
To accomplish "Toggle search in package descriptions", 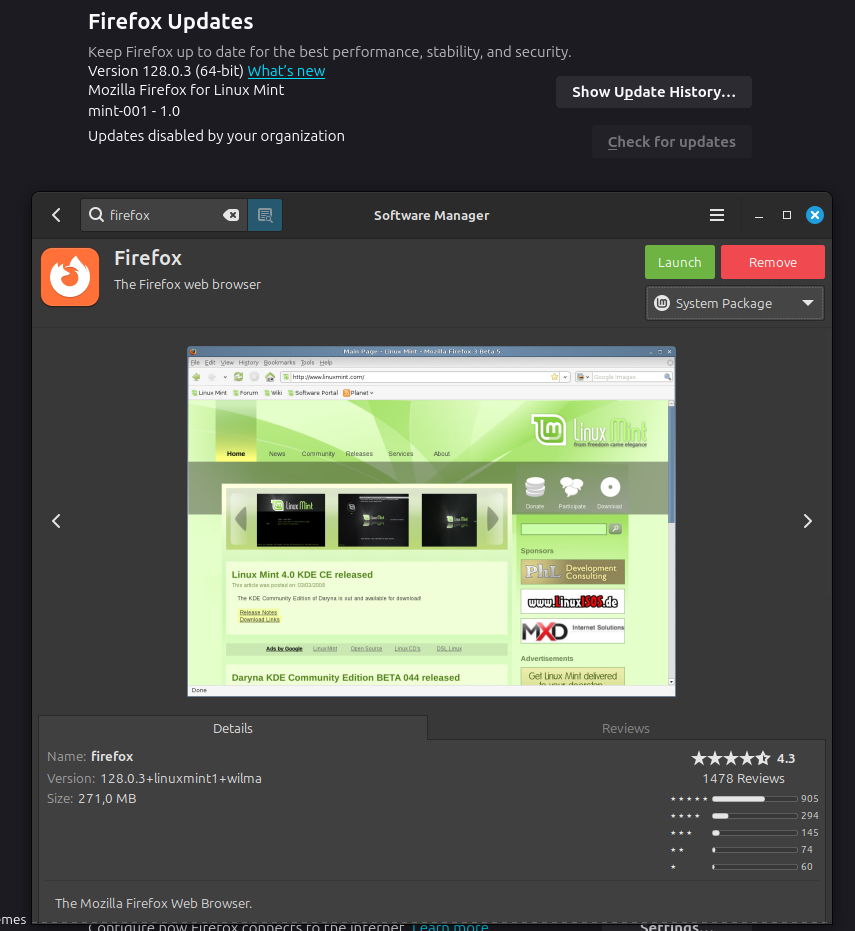I will coord(265,215).
